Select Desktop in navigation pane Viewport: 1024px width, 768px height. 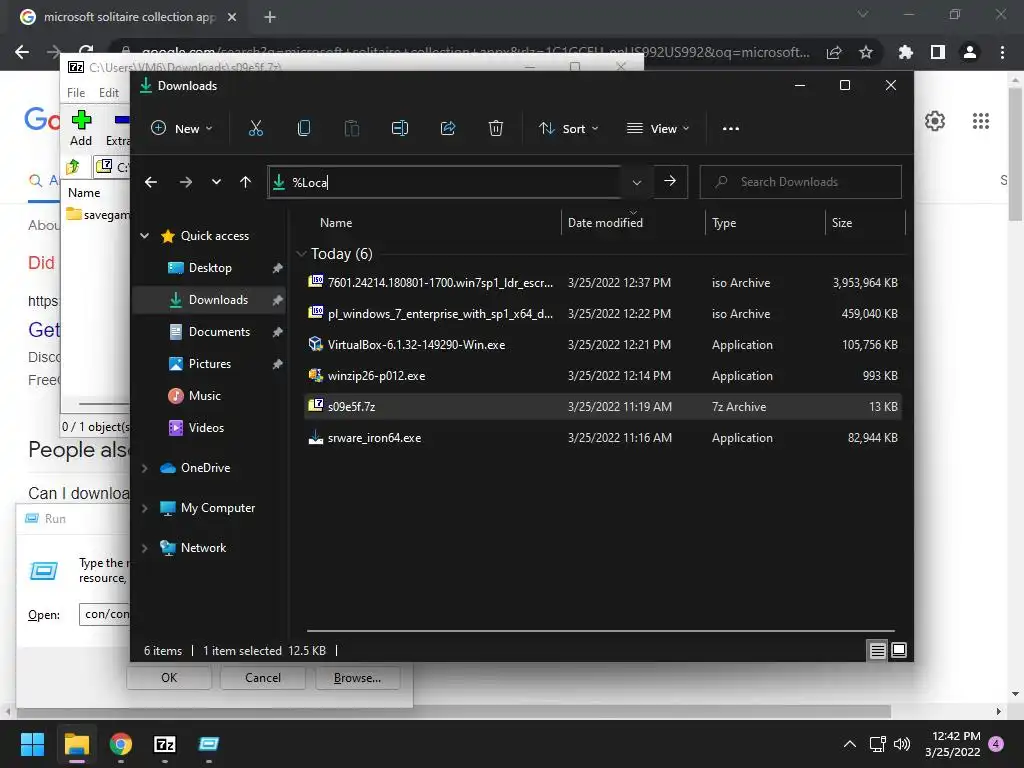click(210, 268)
